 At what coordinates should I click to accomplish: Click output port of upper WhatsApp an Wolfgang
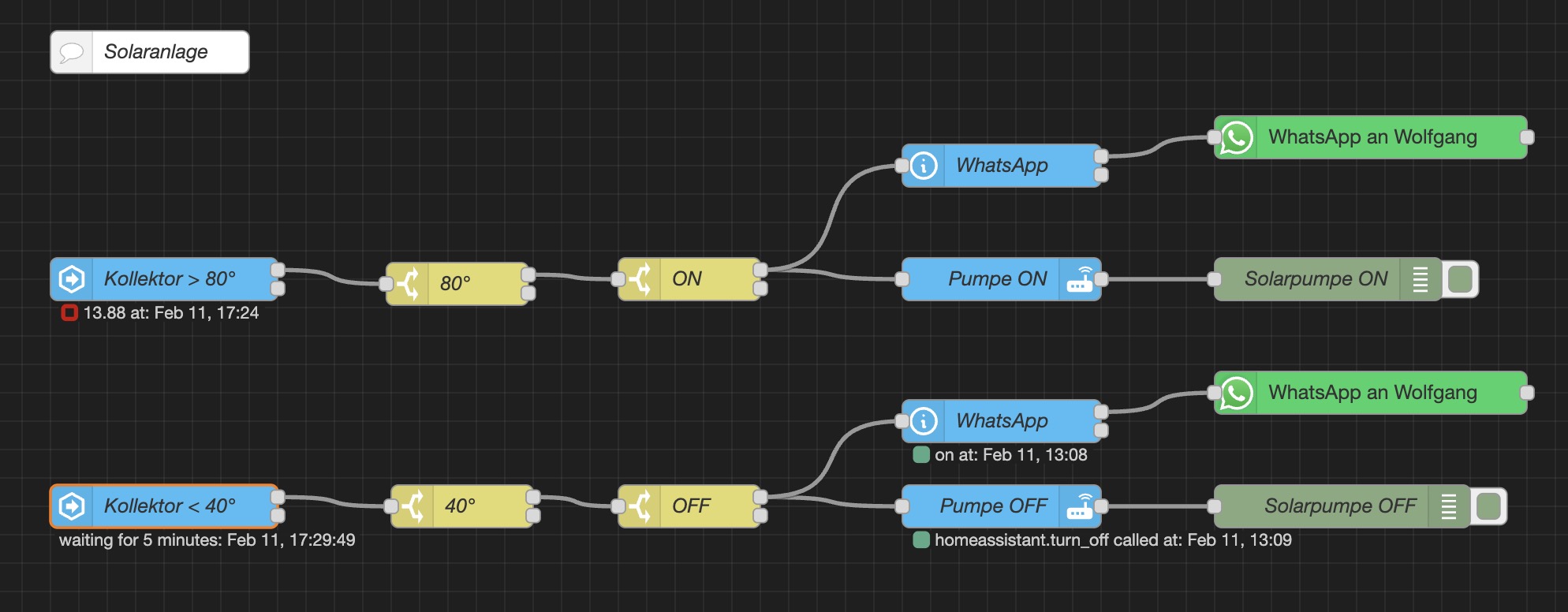pyautogui.click(x=1527, y=137)
